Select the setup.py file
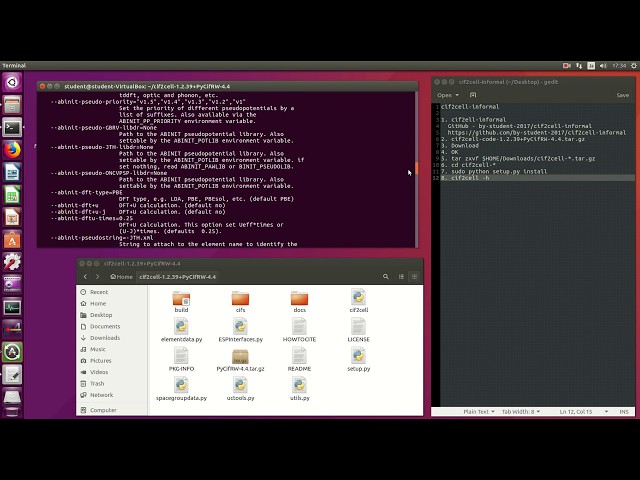 pyautogui.click(x=358, y=360)
